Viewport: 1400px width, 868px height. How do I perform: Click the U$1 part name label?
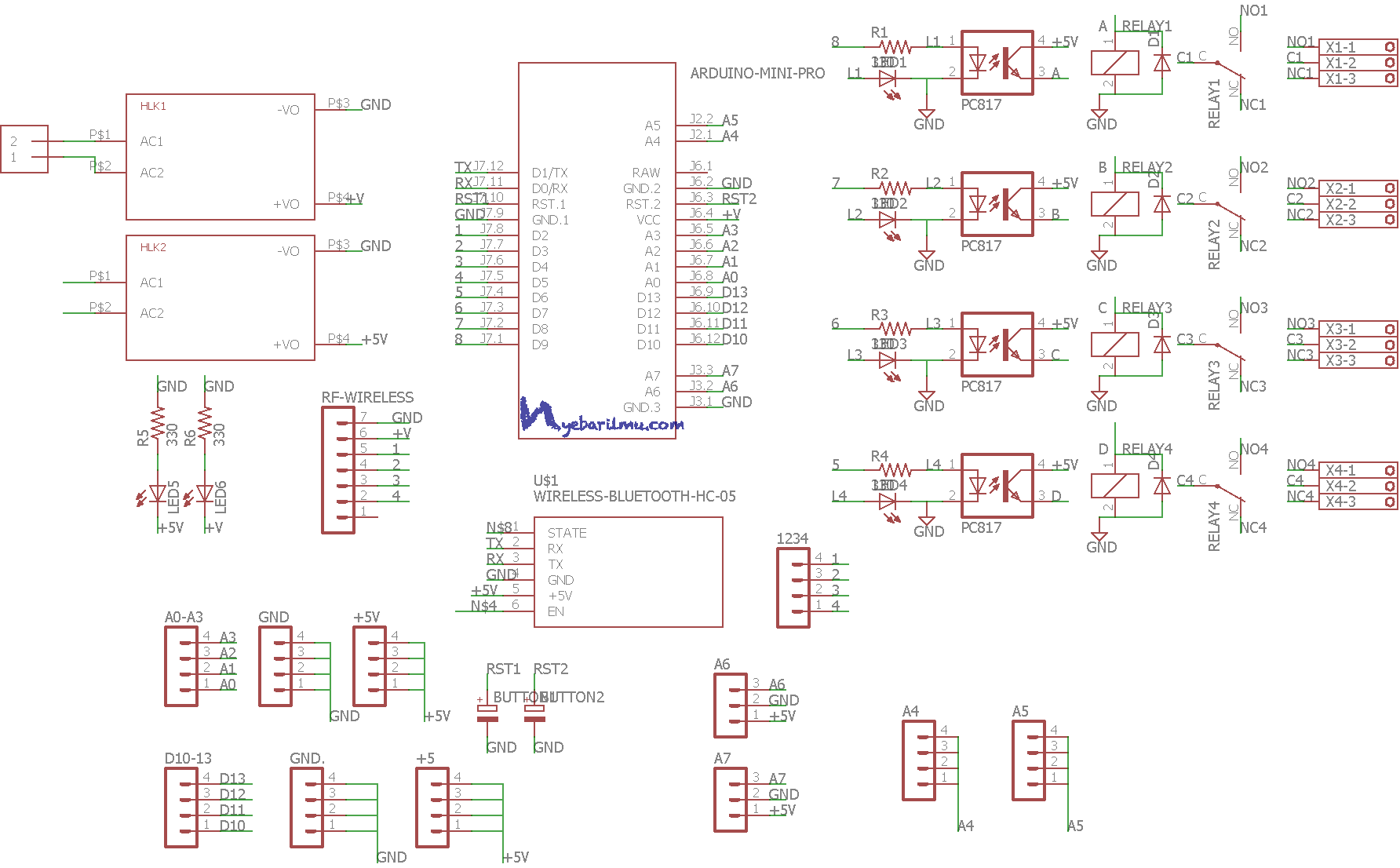545,480
